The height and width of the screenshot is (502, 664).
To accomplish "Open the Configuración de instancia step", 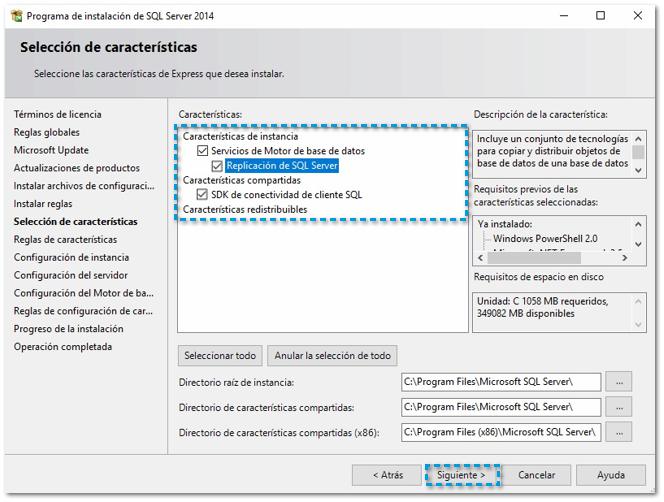I will (71, 257).
